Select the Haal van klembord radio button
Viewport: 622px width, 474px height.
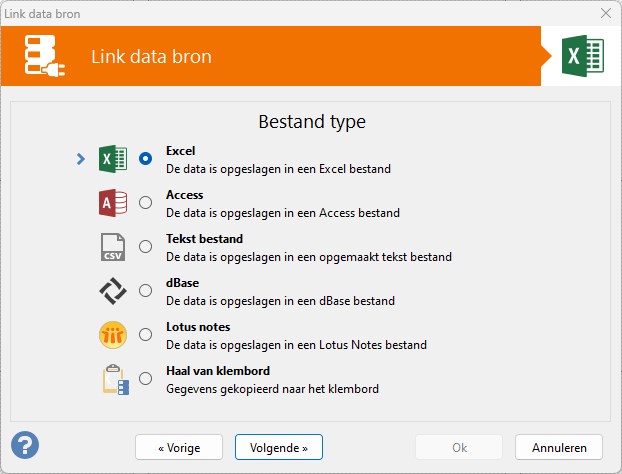tap(146, 379)
